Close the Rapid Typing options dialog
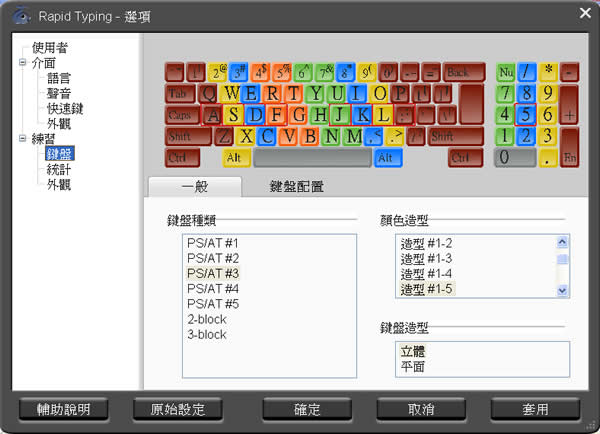This screenshot has width=600, height=434. [585, 13]
